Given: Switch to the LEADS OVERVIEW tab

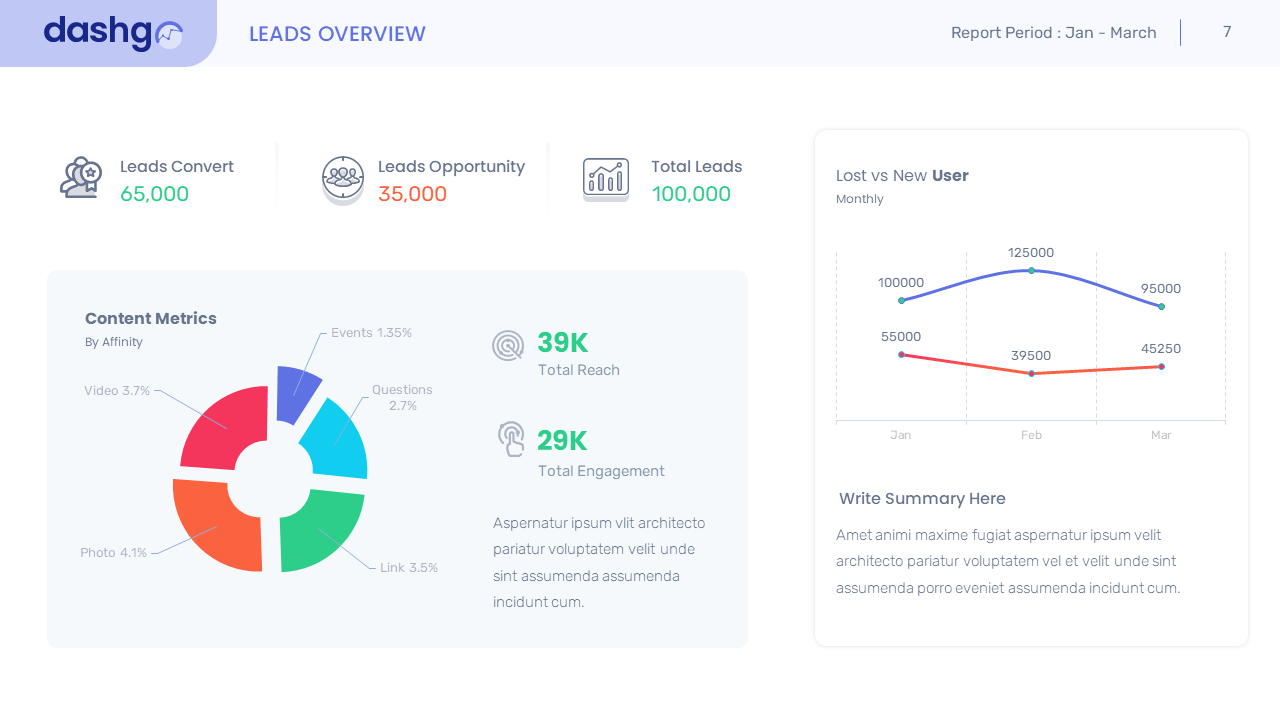Looking at the screenshot, I should pos(337,33).
